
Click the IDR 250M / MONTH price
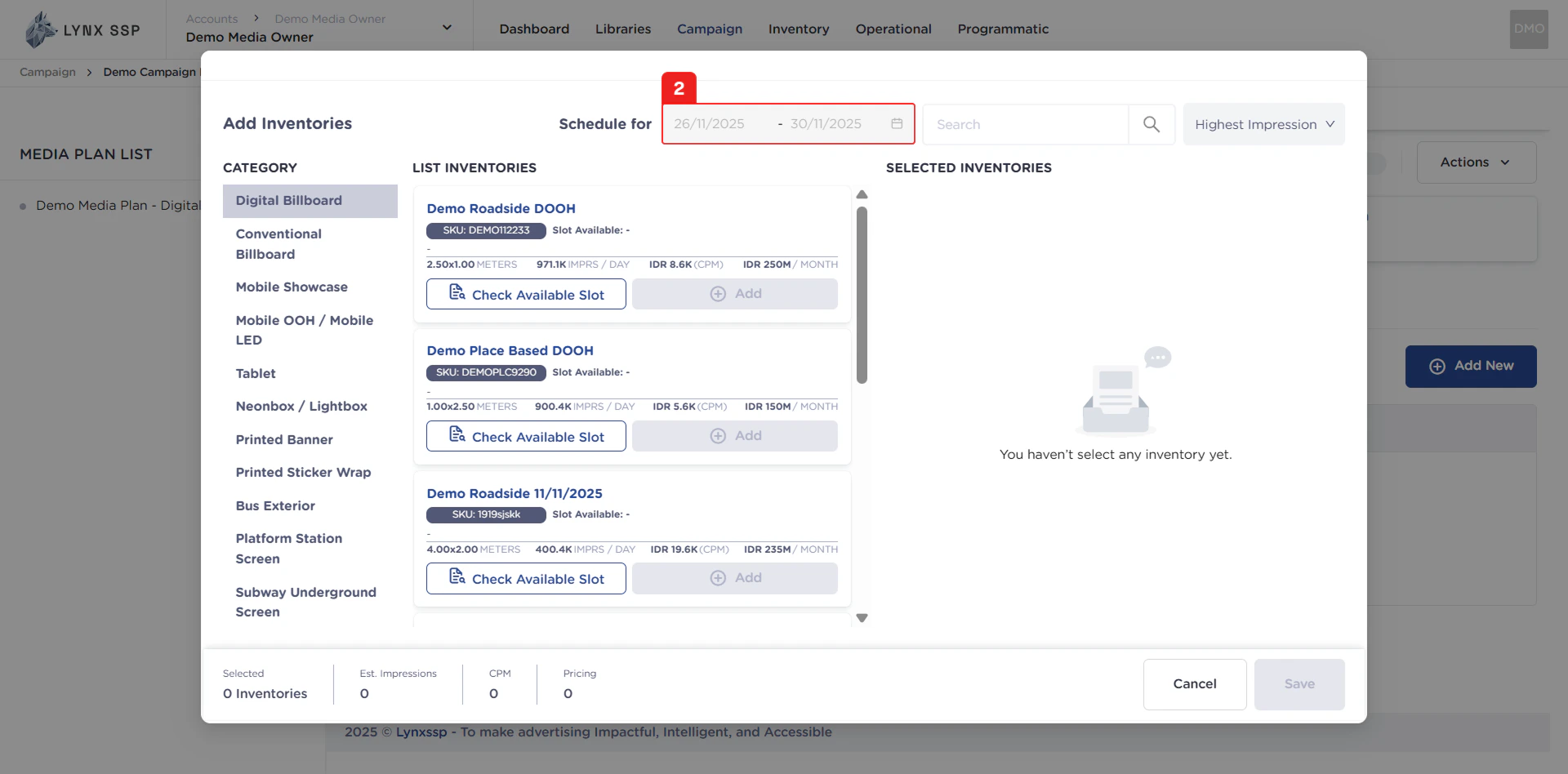[x=790, y=265]
